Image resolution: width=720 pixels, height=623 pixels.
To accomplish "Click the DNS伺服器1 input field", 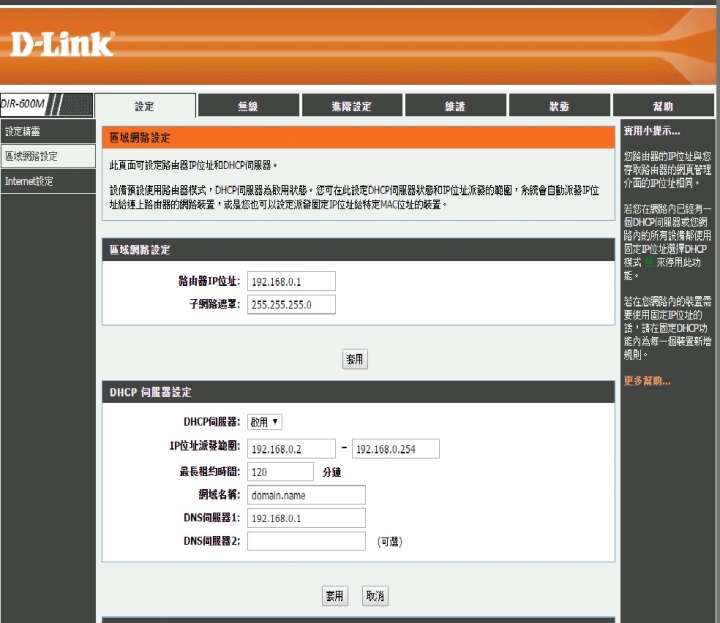I will (306, 518).
